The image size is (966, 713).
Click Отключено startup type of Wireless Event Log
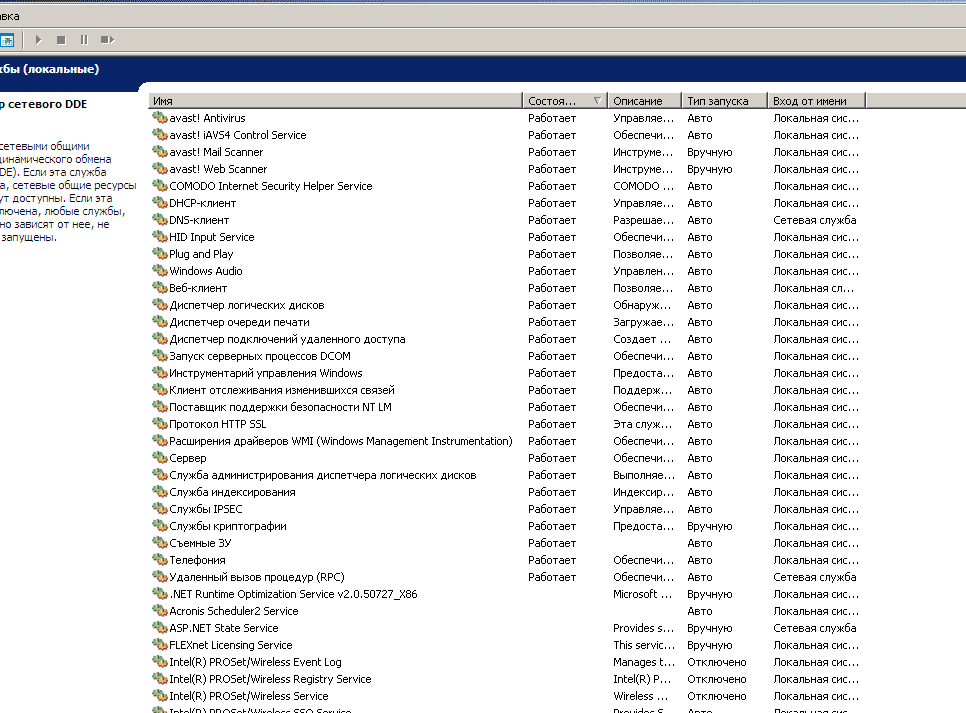pyautogui.click(x=716, y=662)
